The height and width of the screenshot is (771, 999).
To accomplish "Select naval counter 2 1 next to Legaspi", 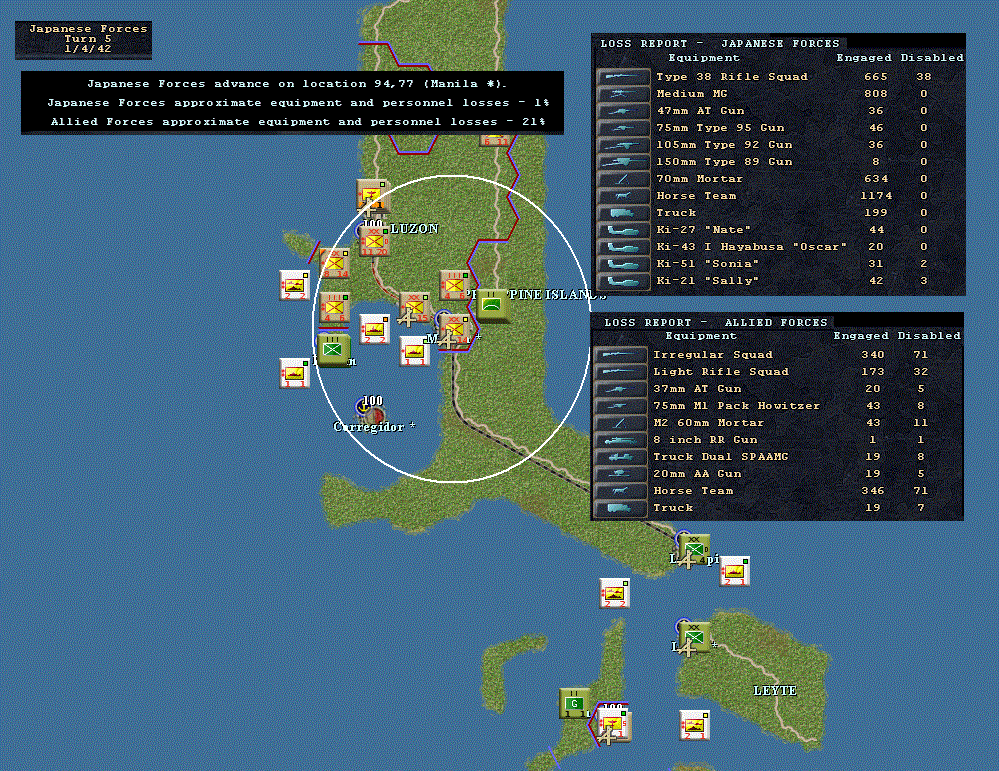I will 734,572.
